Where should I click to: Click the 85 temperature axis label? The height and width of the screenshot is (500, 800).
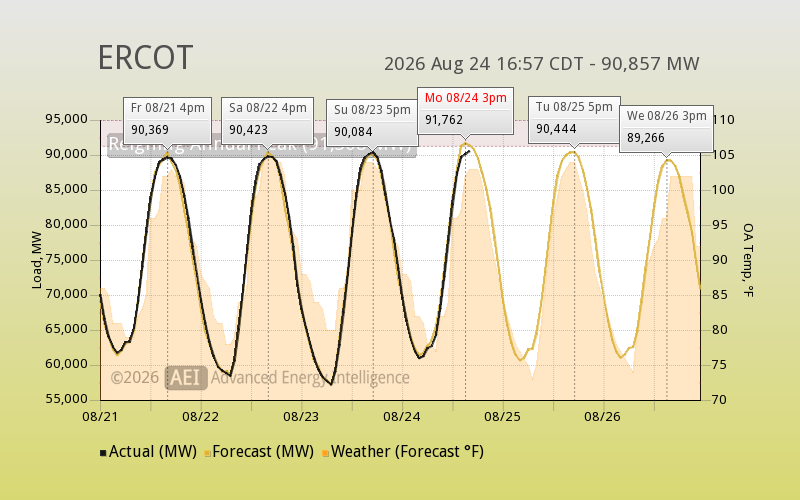[720, 295]
